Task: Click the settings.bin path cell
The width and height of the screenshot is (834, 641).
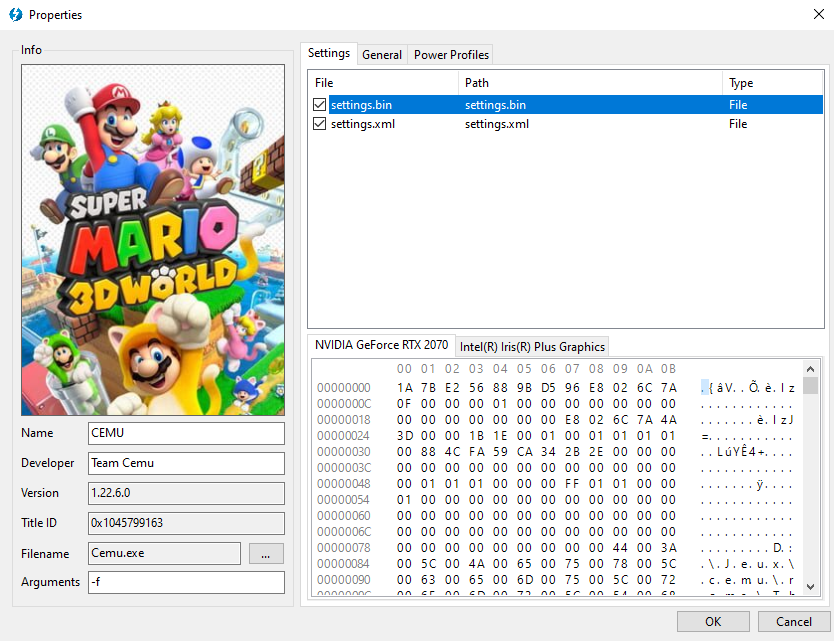Action: [495, 105]
